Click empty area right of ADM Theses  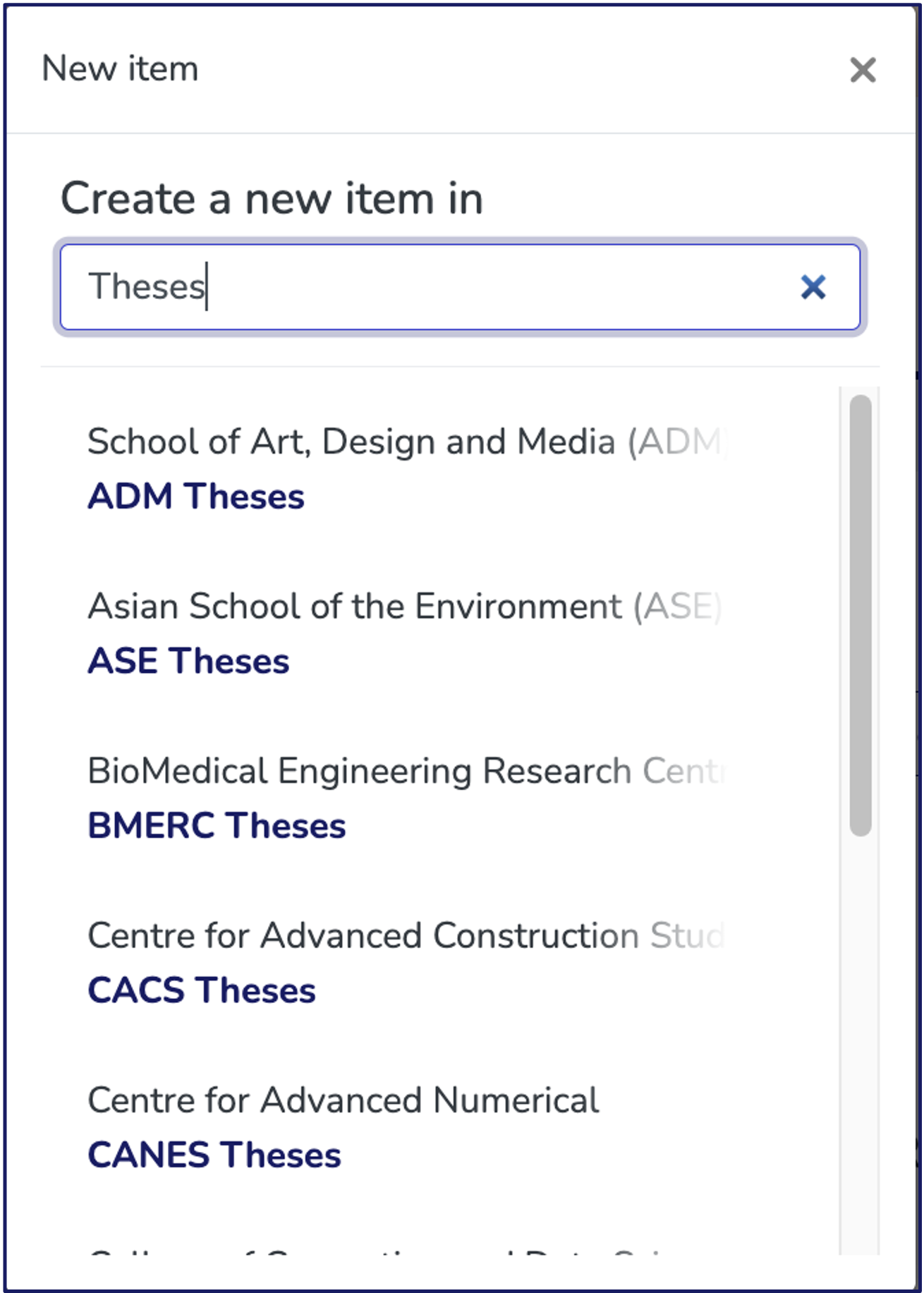tap(564, 497)
